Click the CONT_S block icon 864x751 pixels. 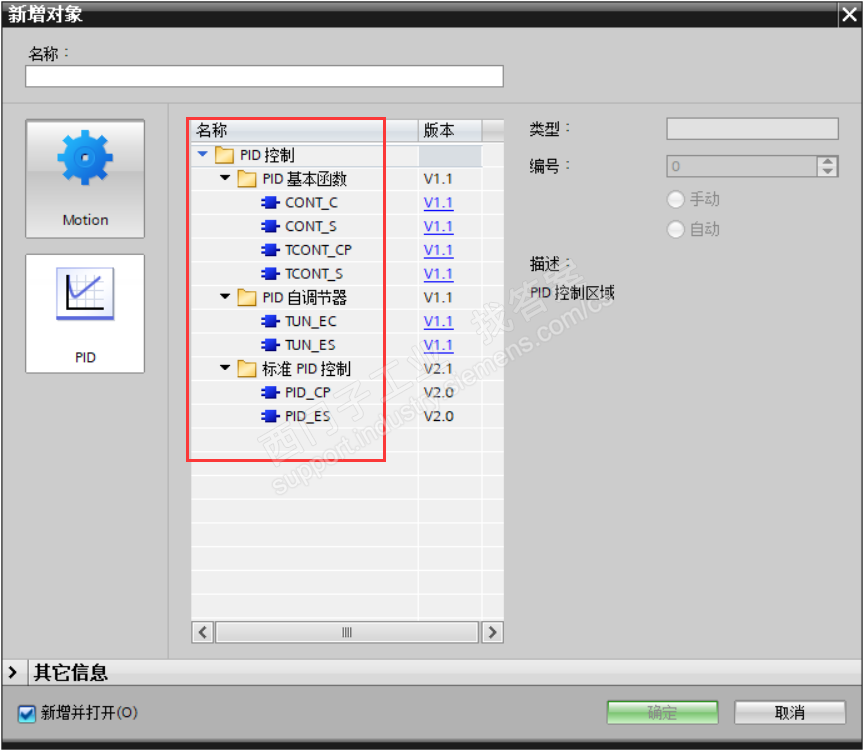tap(270, 226)
